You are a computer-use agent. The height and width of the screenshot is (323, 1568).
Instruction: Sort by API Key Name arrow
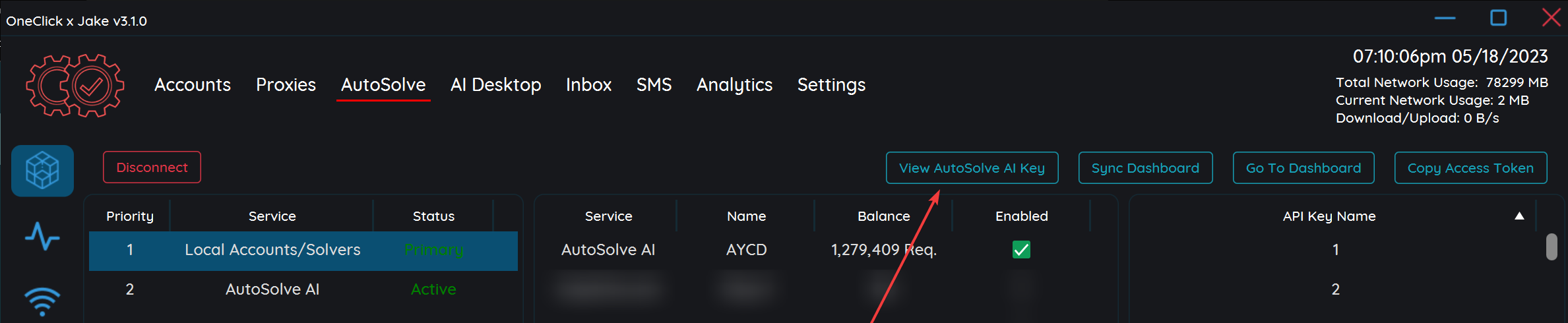coord(1519,216)
